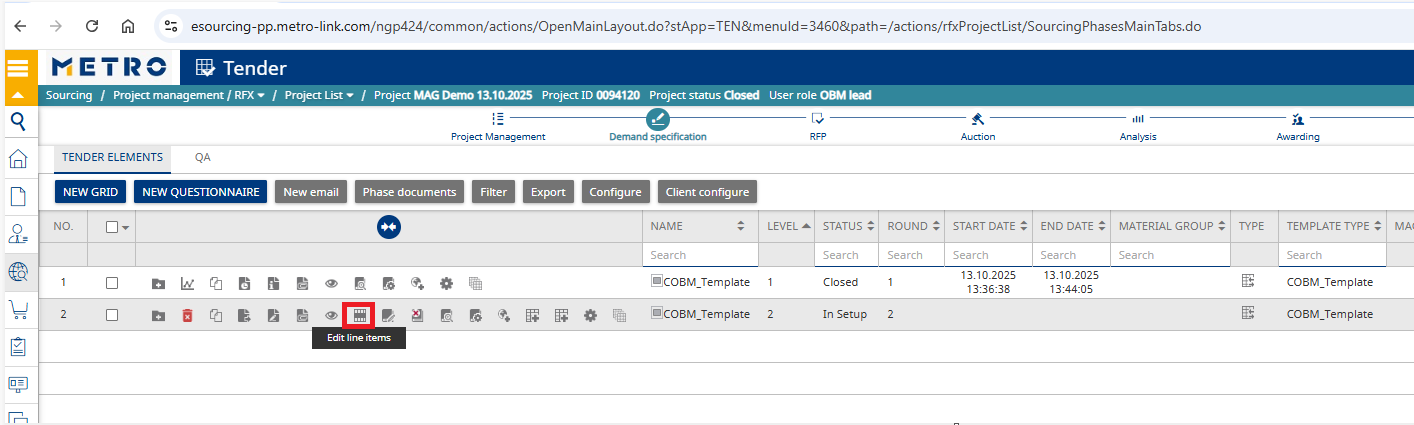The height and width of the screenshot is (425, 1414).
Task: Toggle the eye visibility icon in row 1
Action: click(331, 283)
